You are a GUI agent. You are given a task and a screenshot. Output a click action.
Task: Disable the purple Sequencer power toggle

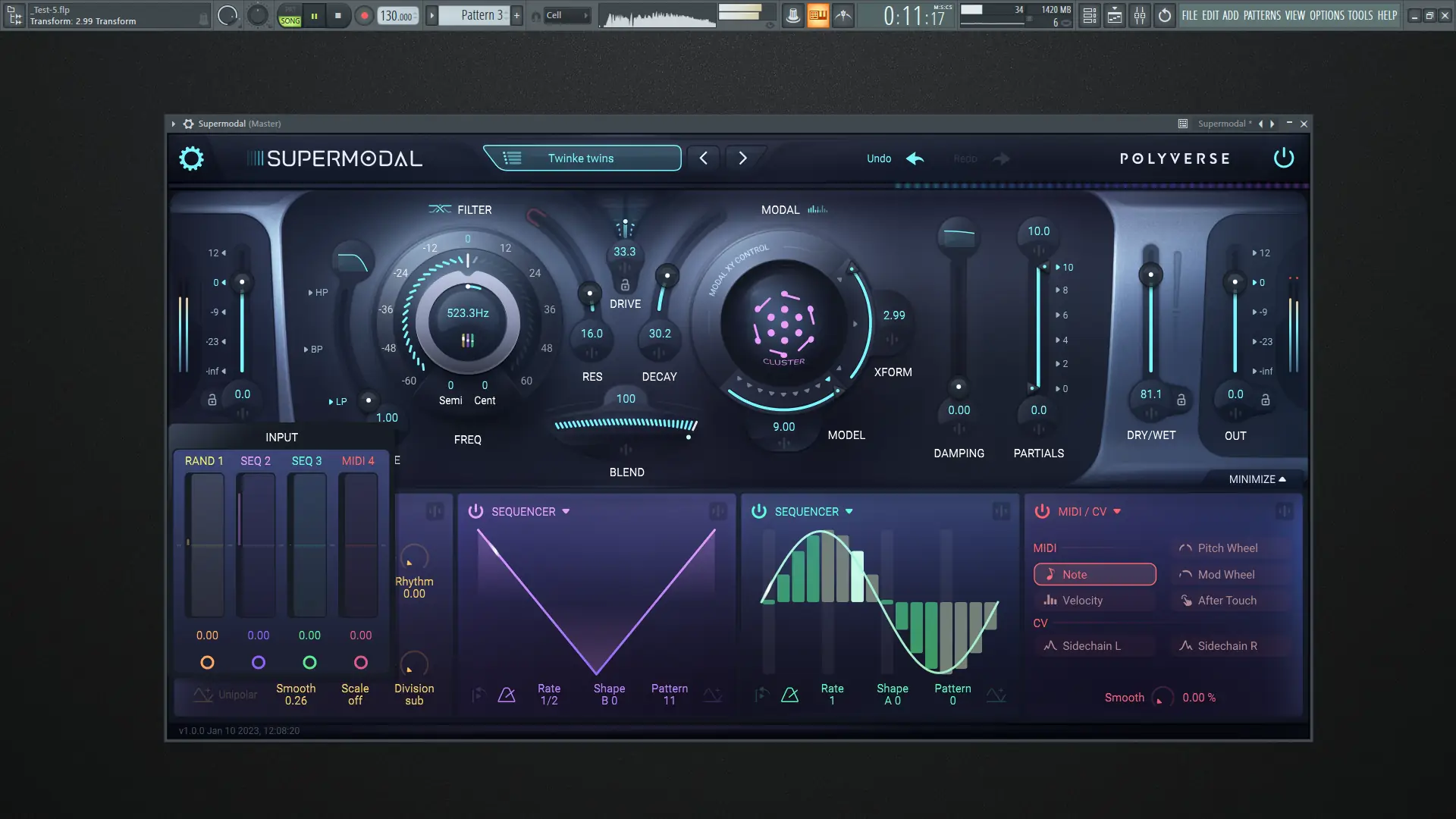tap(475, 511)
